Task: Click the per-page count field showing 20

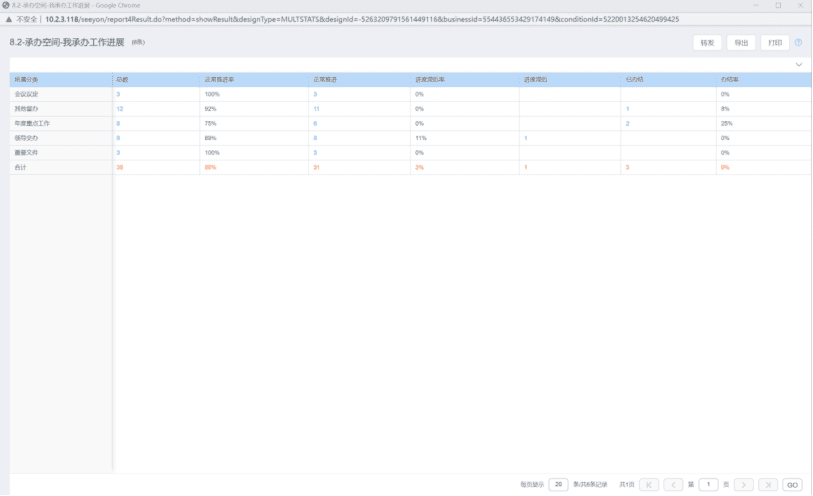Action: (558, 484)
